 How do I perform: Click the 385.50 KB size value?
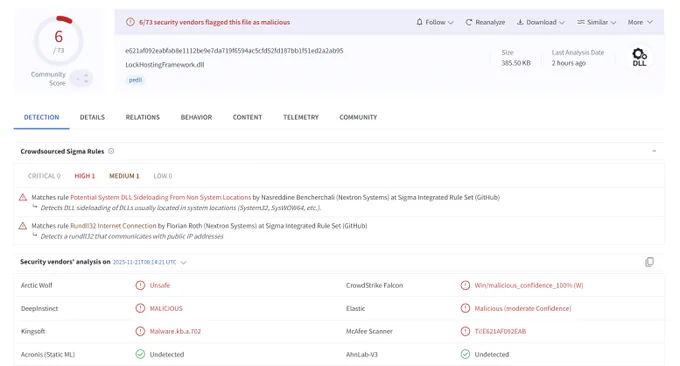coord(516,63)
